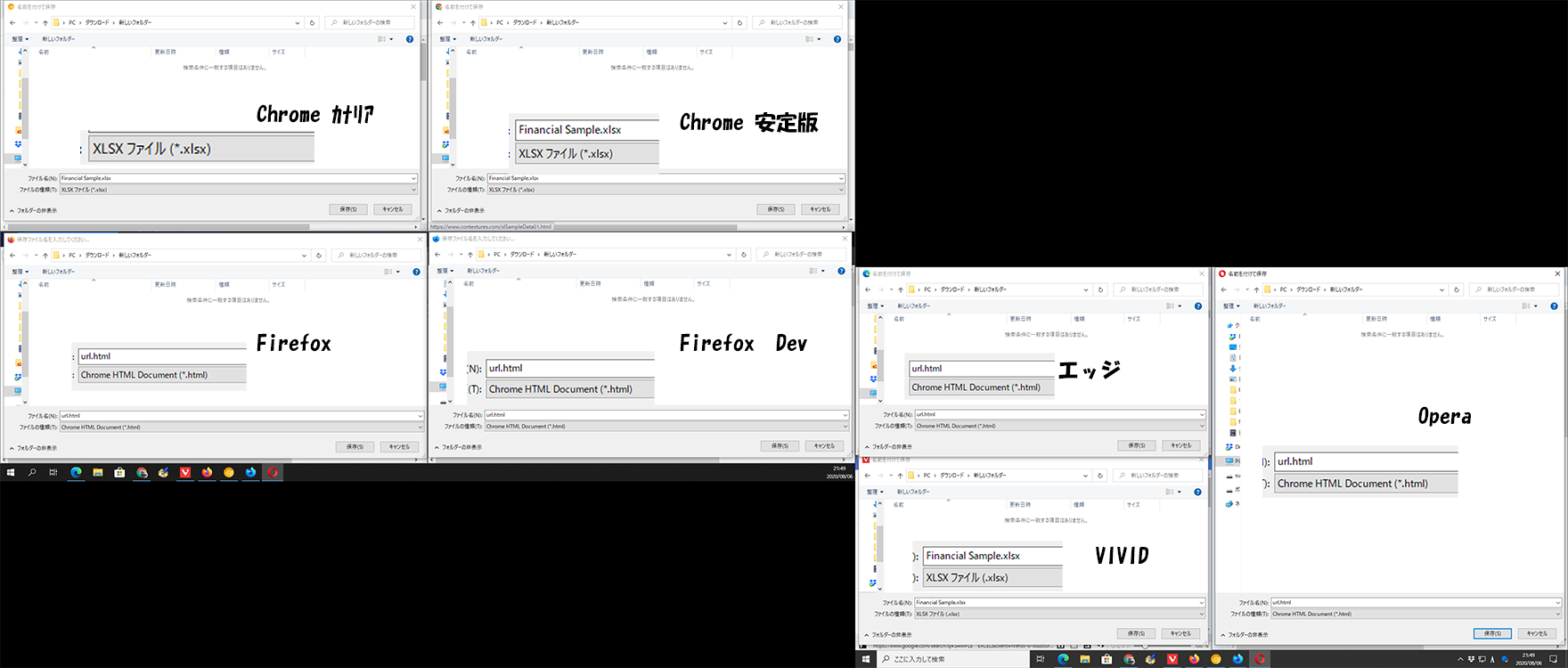The image size is (1568, 668).
Task: Open 整理 menu in Firefox Dev dialog
Action: 445,271
